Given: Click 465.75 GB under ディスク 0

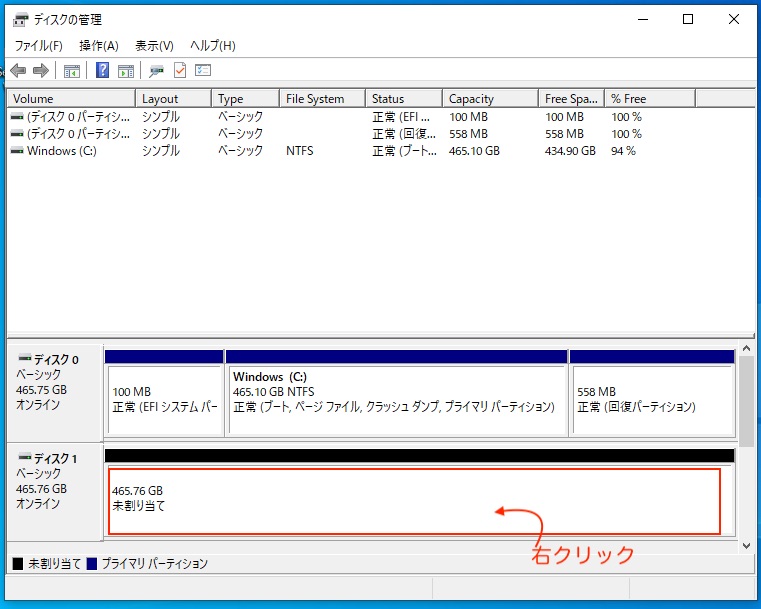Looking at the screenshot, I should pyautogui.click(x=41, y=390).
